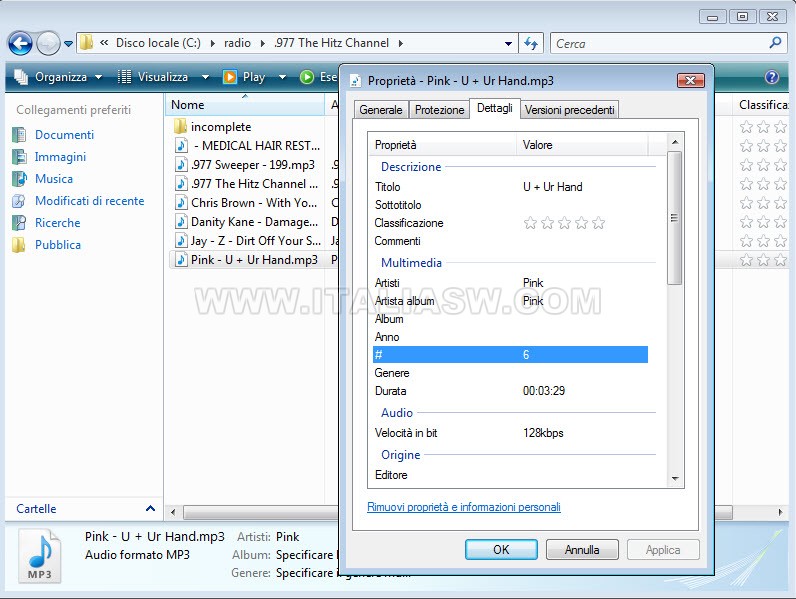The width and height of the screenshot is (796, 599).
Task: Click Disco locale (C:) in address breadcrumb
Action: coord(158,43)
